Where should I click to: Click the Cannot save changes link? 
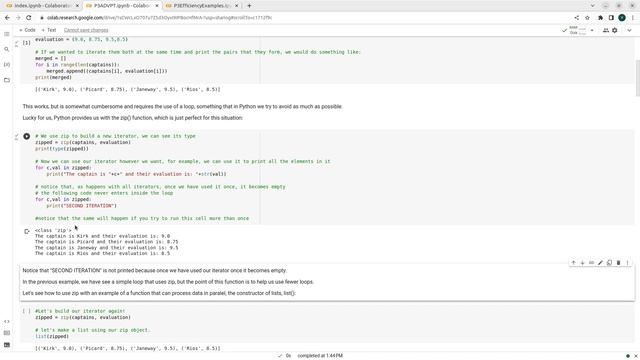(86, 30)
